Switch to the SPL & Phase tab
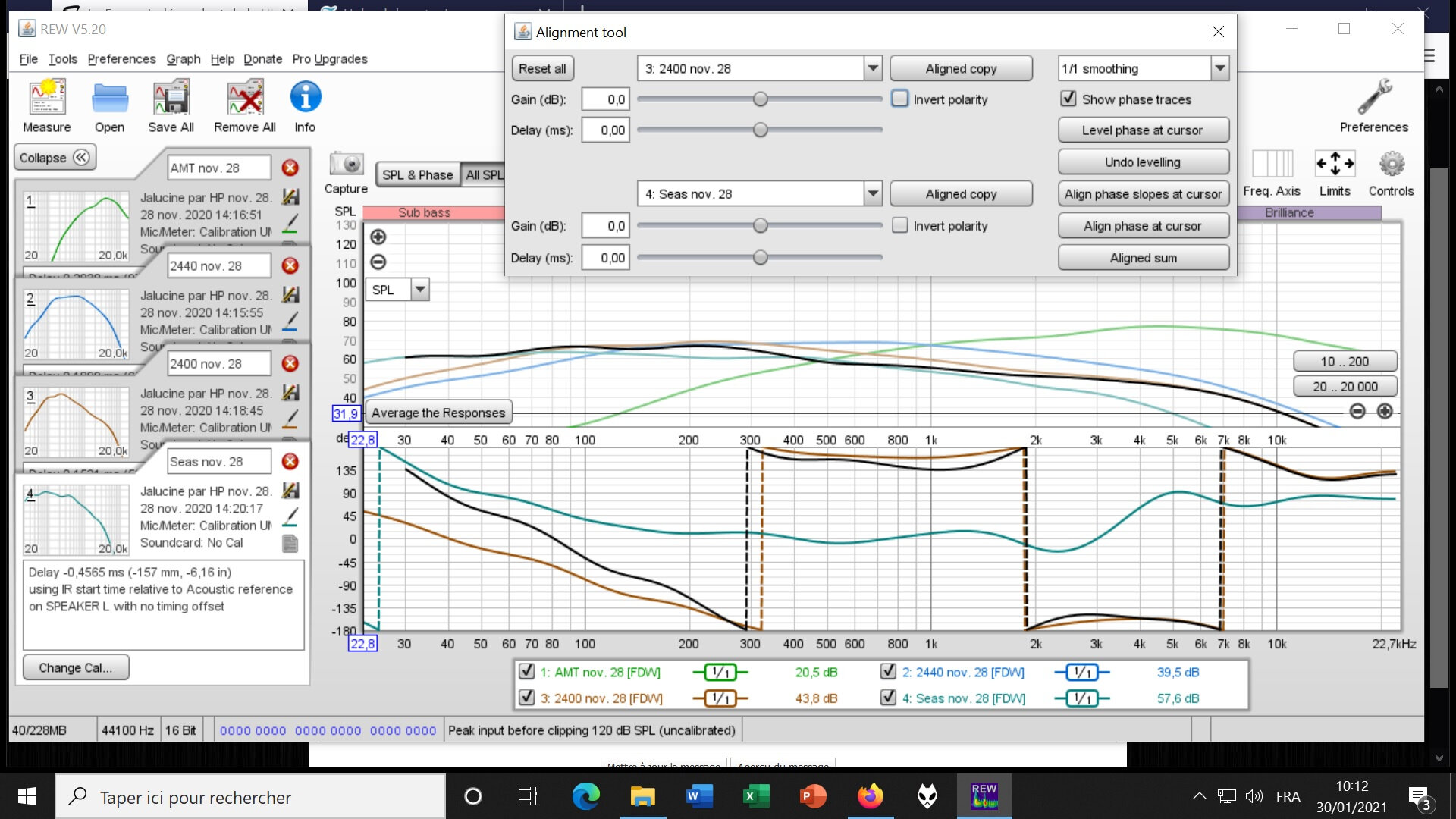The image size is (1456, 819). (417, 174)
